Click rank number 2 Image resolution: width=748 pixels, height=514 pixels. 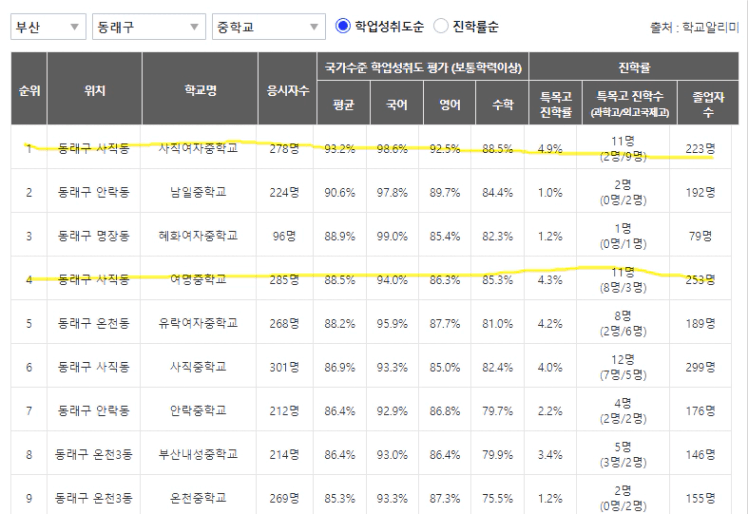[29, 192]
